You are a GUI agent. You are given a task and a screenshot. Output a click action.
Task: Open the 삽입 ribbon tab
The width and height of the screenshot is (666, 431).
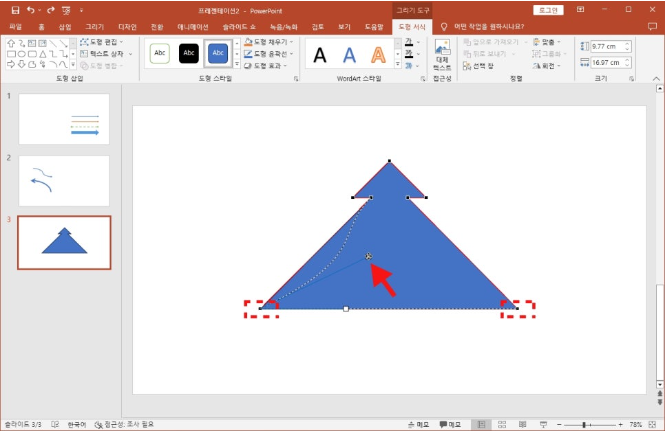click(x=66, y=25)
